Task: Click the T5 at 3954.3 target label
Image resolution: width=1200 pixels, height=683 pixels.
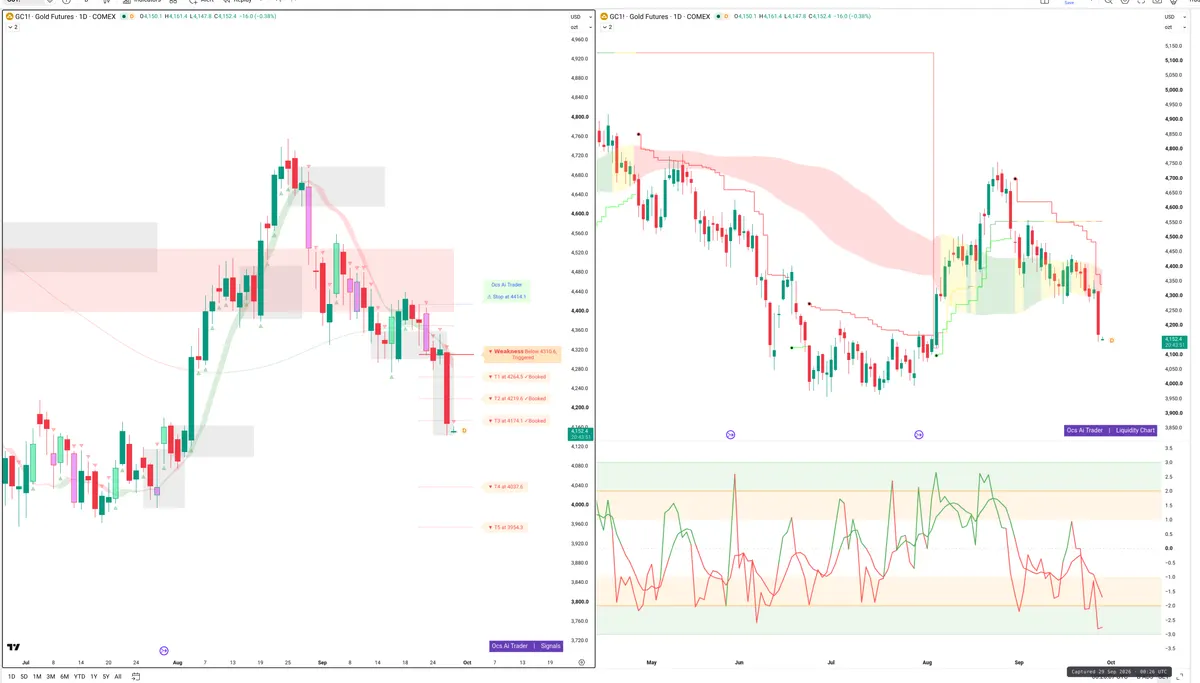Action: 506,527
